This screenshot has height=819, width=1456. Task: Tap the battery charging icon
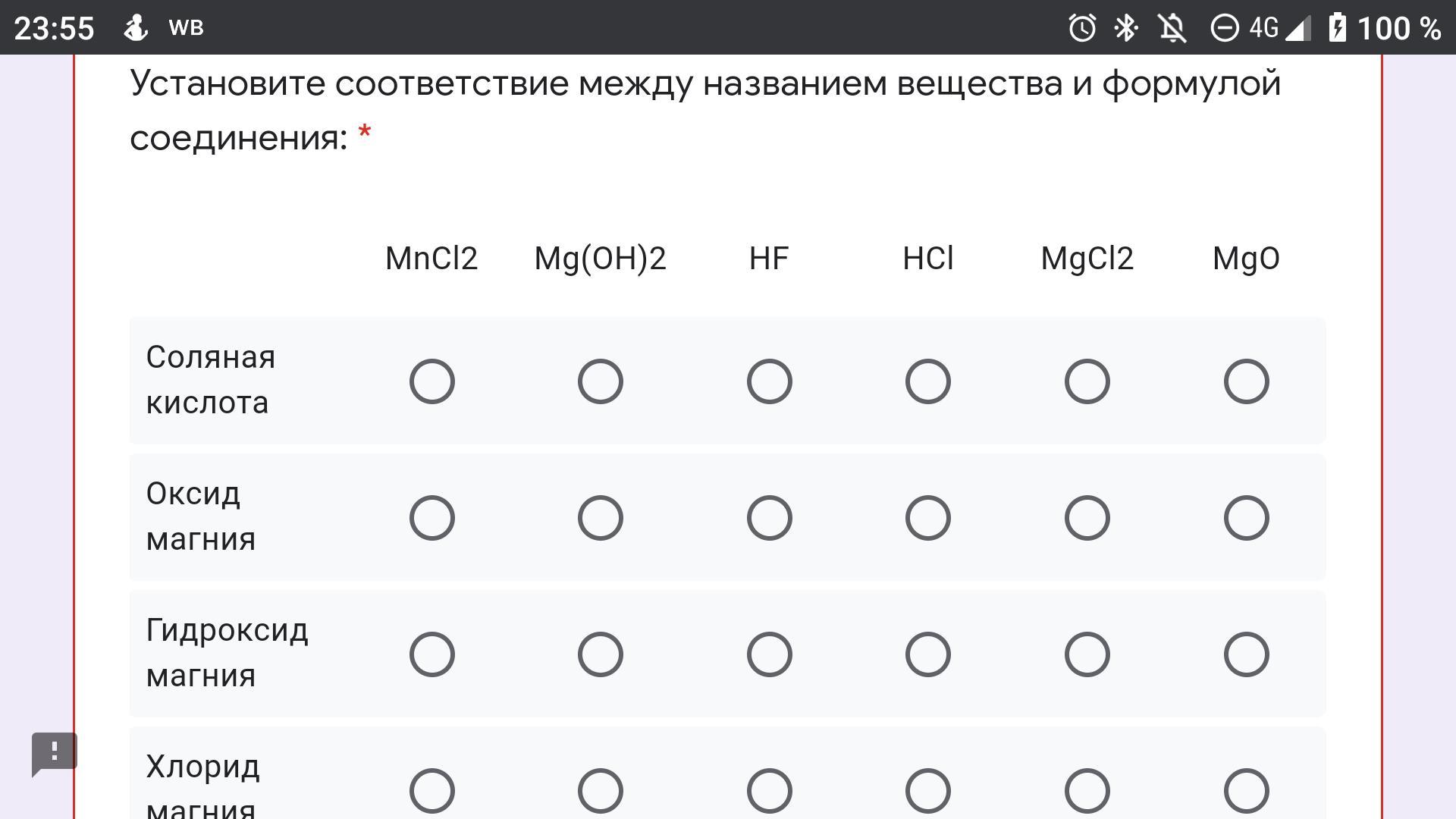tap(1338, 28)
